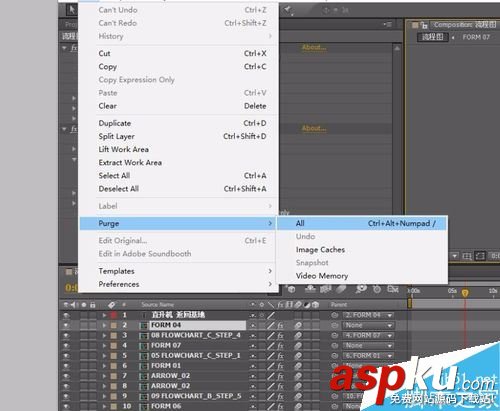Click the composition icon of ARROW_02 layer 7
This screenshot has height=411, width=500.
click(144, 376)
